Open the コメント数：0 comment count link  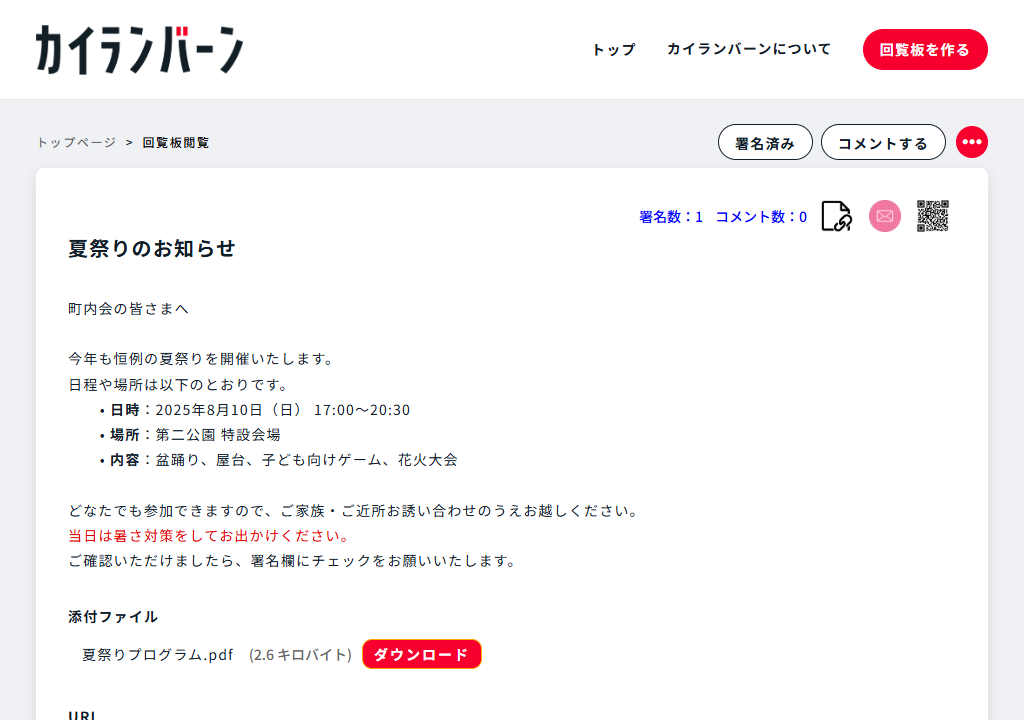pyautogui.click(x=761, y=217)
